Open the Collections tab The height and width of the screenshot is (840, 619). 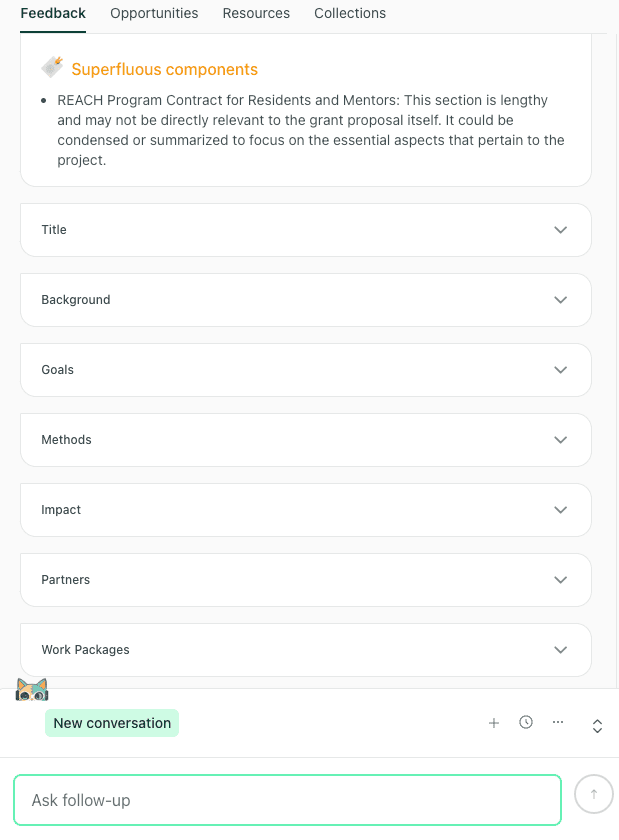click(x=349, y=13)
